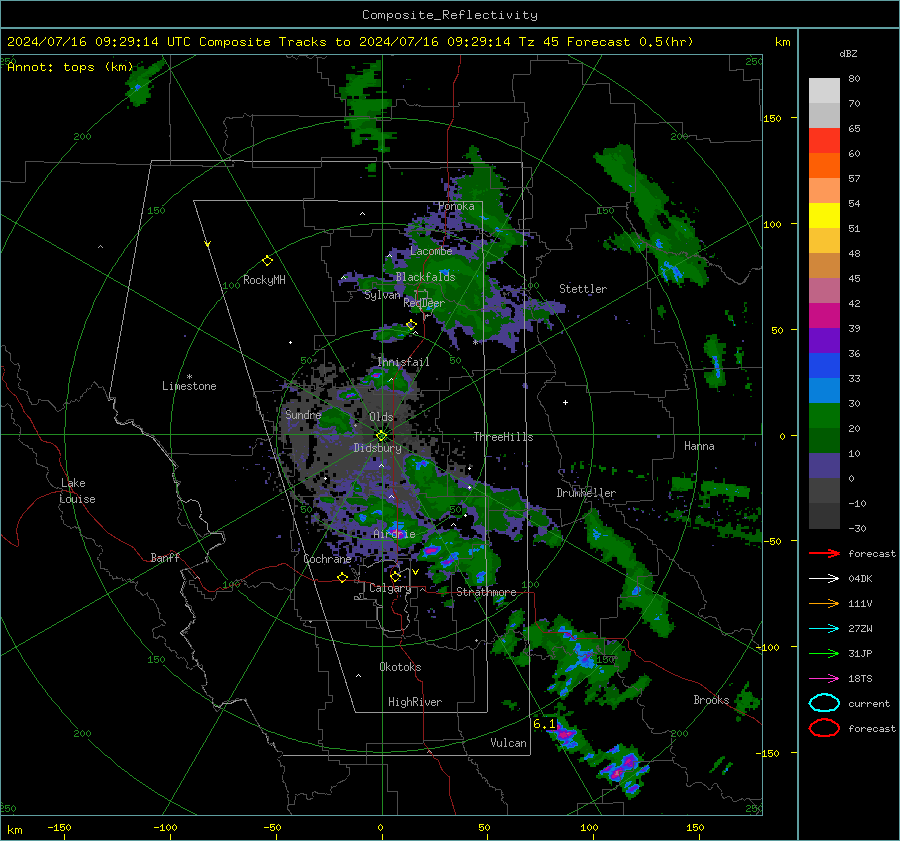Click the Olds town label
Viewport: 900px width, 841px height.
coord(381,417)
